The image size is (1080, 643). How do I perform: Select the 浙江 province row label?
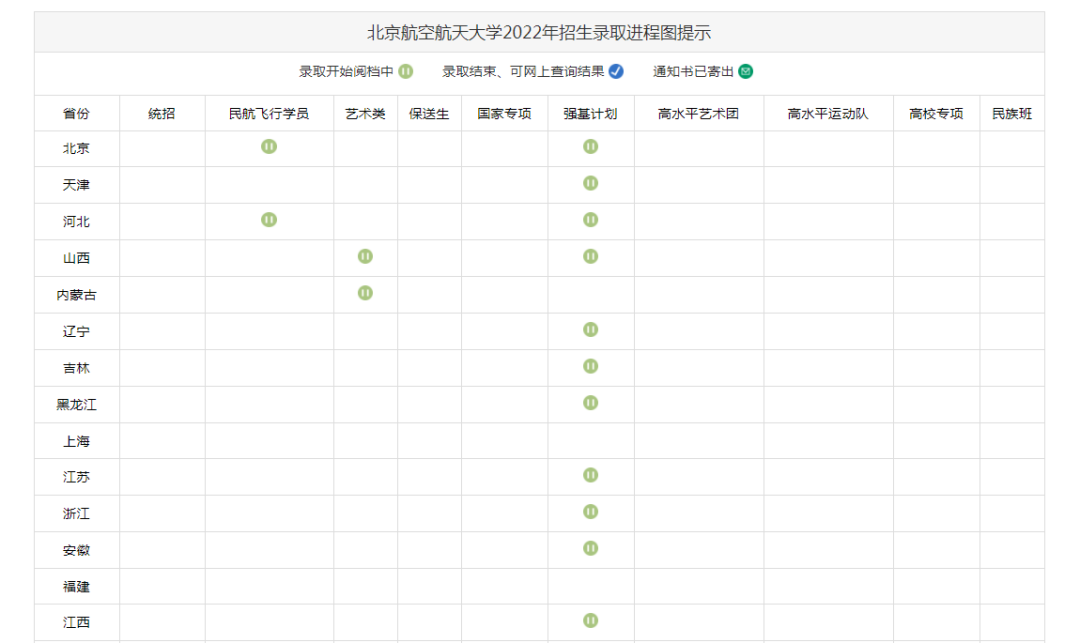76,513
